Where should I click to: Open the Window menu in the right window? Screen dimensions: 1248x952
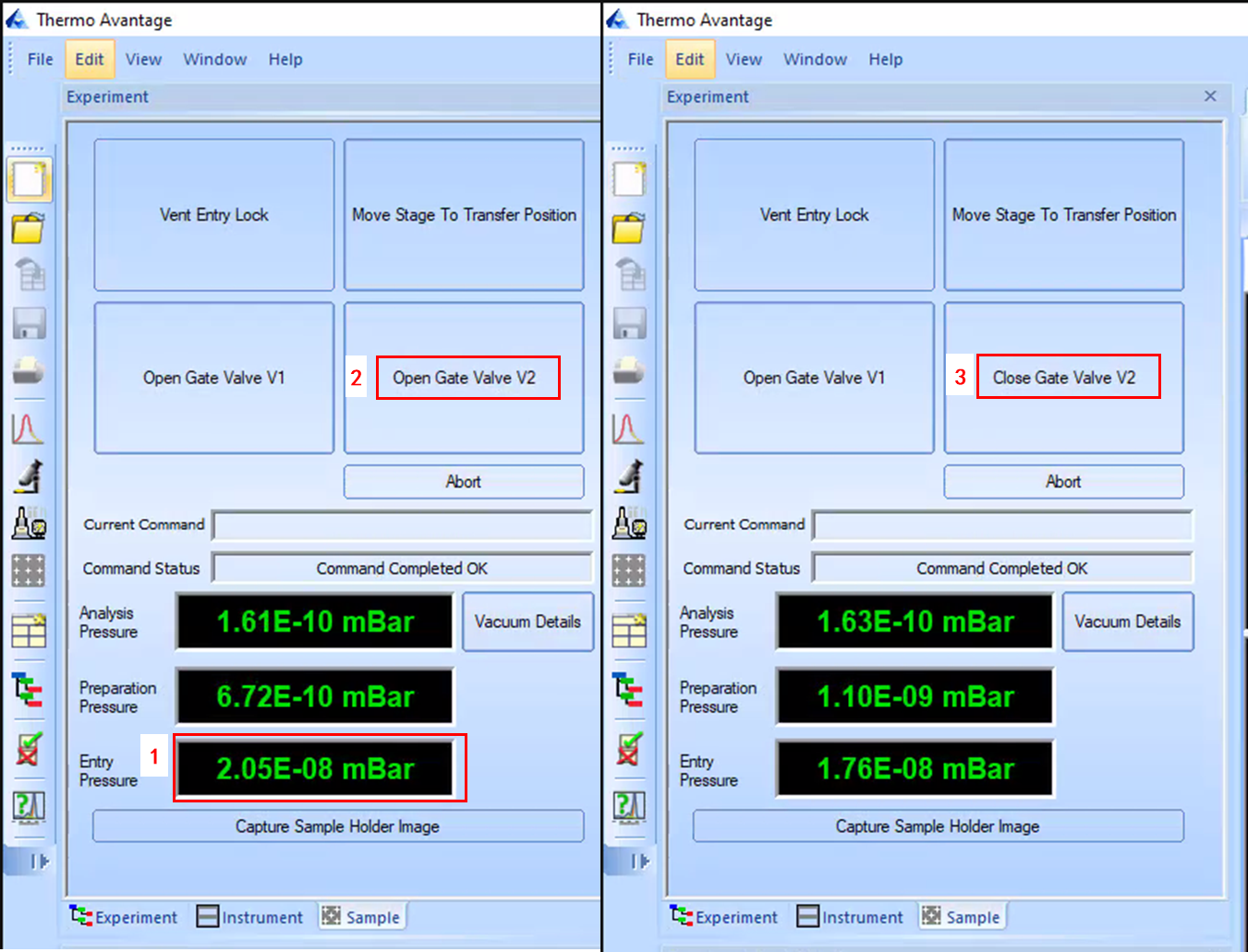click(x=815, y=59)
